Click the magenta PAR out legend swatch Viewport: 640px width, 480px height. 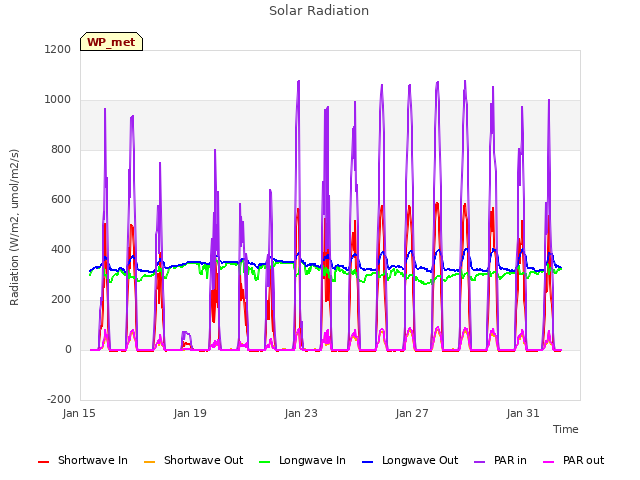click(x=549, y=462)
